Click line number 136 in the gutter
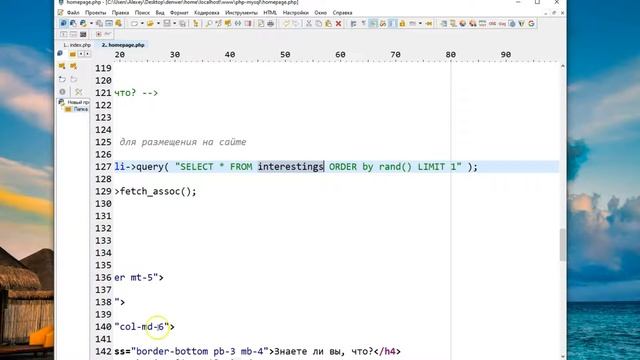 coord(103,278)
